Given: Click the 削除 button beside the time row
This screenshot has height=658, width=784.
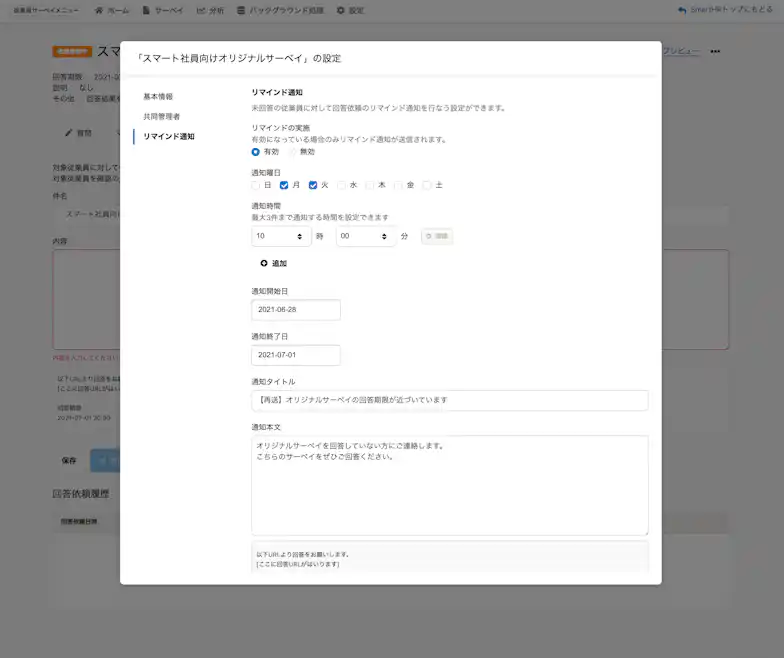Looking at the screenshot, I should pos(437,236).
